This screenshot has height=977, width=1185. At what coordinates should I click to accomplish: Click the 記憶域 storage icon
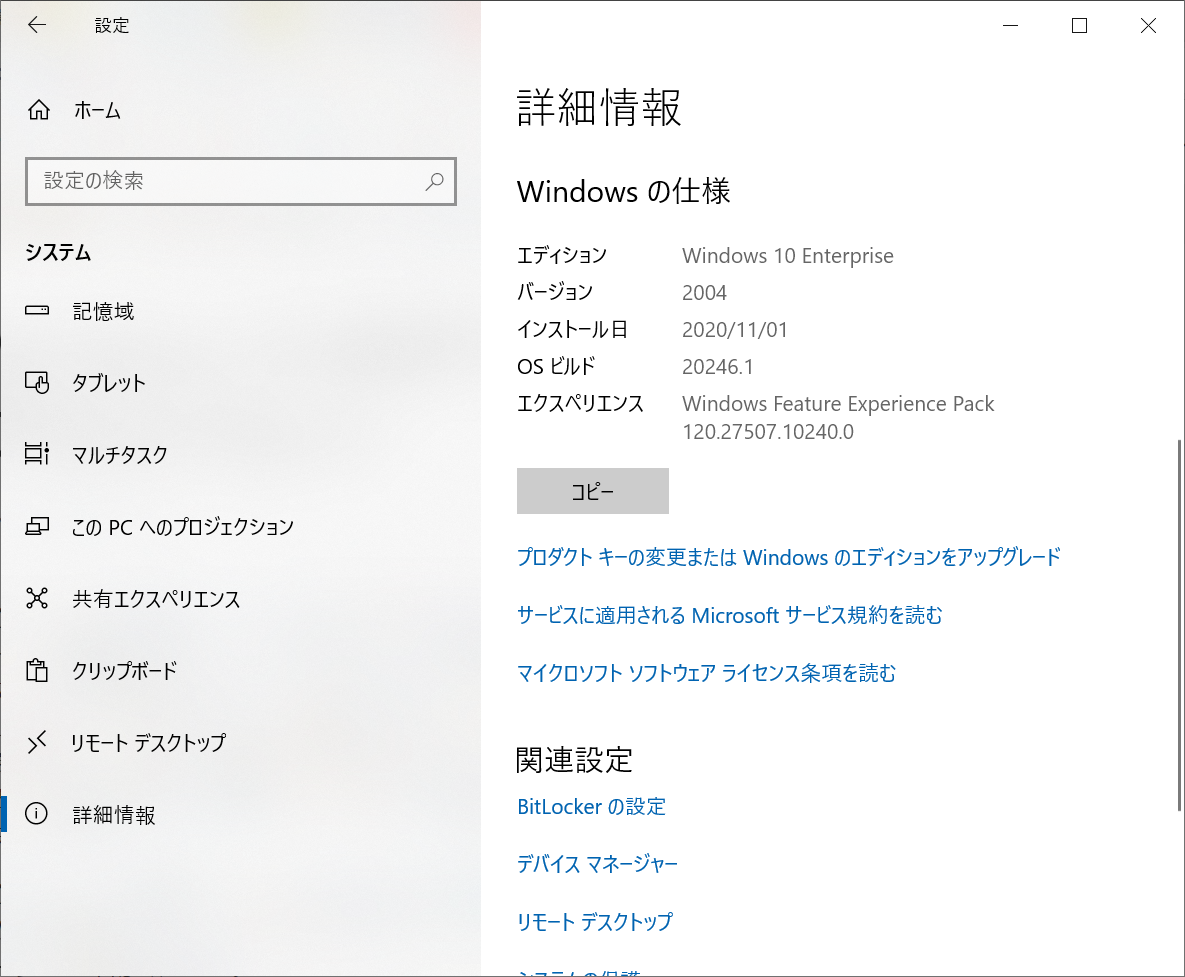pos(37,311)
